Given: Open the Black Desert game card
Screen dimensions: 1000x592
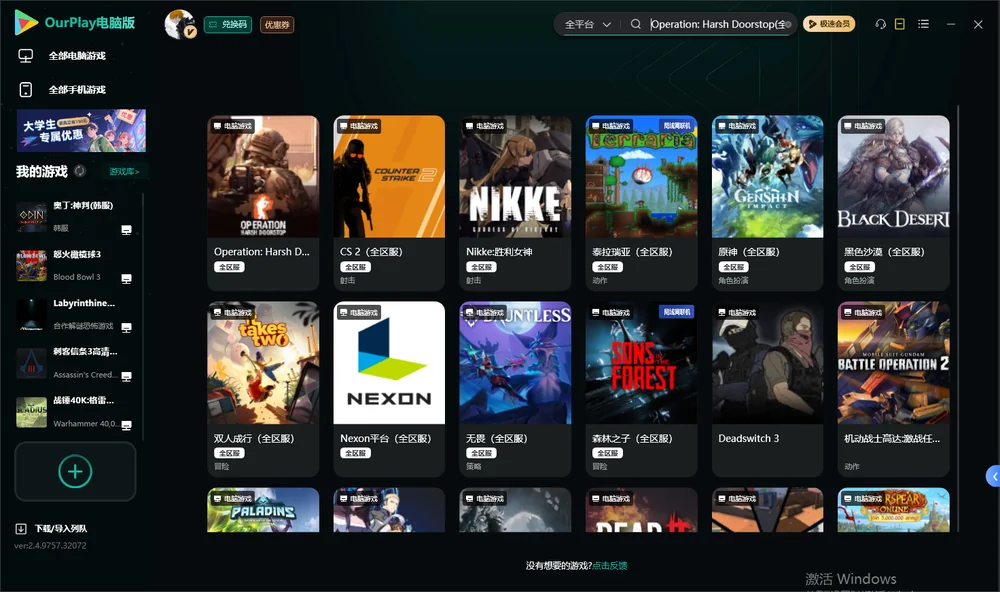Looking at the screenshot, I should 893,203.
